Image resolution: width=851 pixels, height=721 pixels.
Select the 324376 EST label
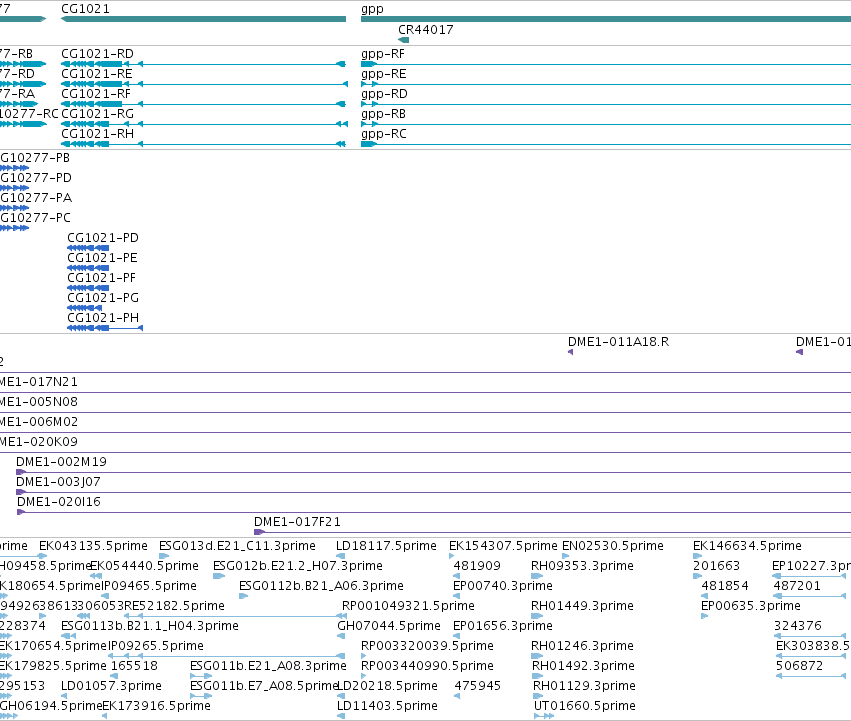click(x=798, y=626)
